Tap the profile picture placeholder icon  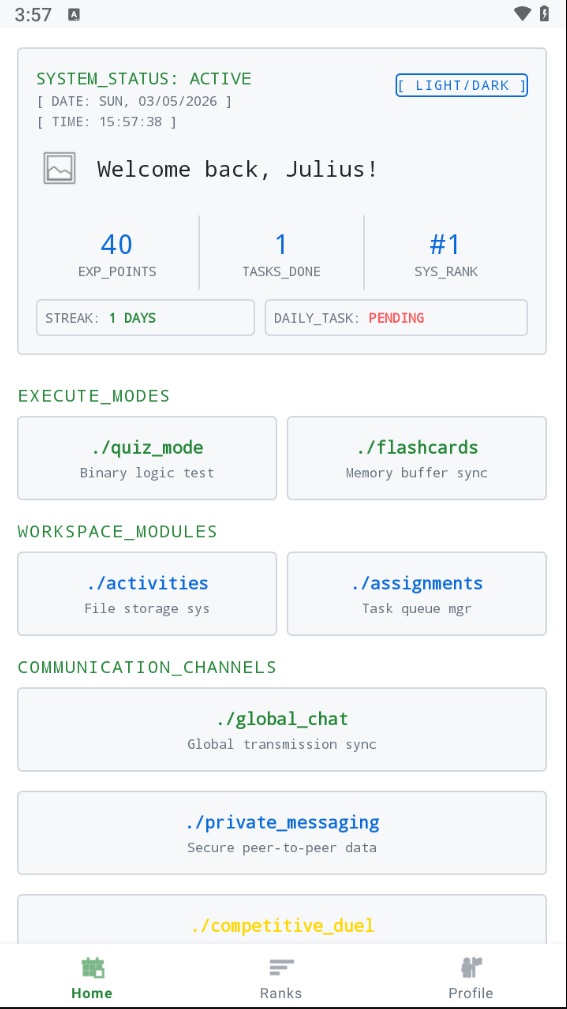coord(59,168)
